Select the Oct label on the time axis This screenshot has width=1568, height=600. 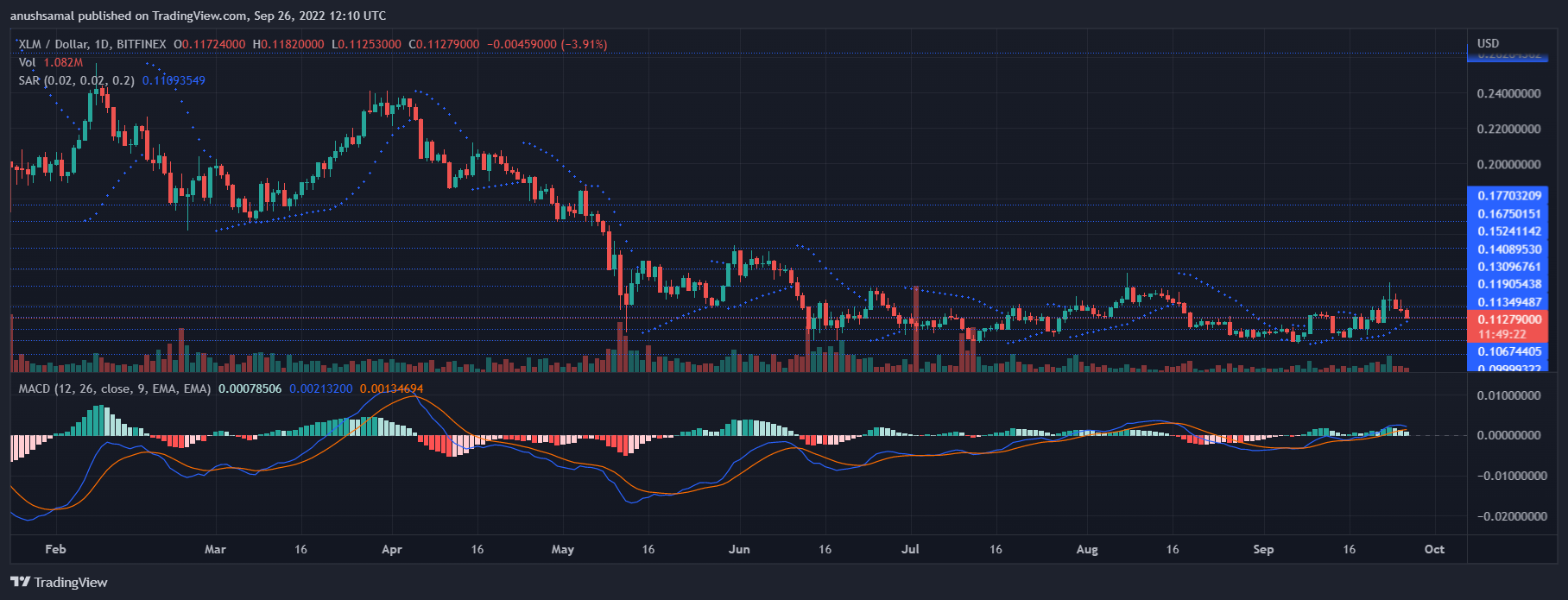pos(1434,549)
